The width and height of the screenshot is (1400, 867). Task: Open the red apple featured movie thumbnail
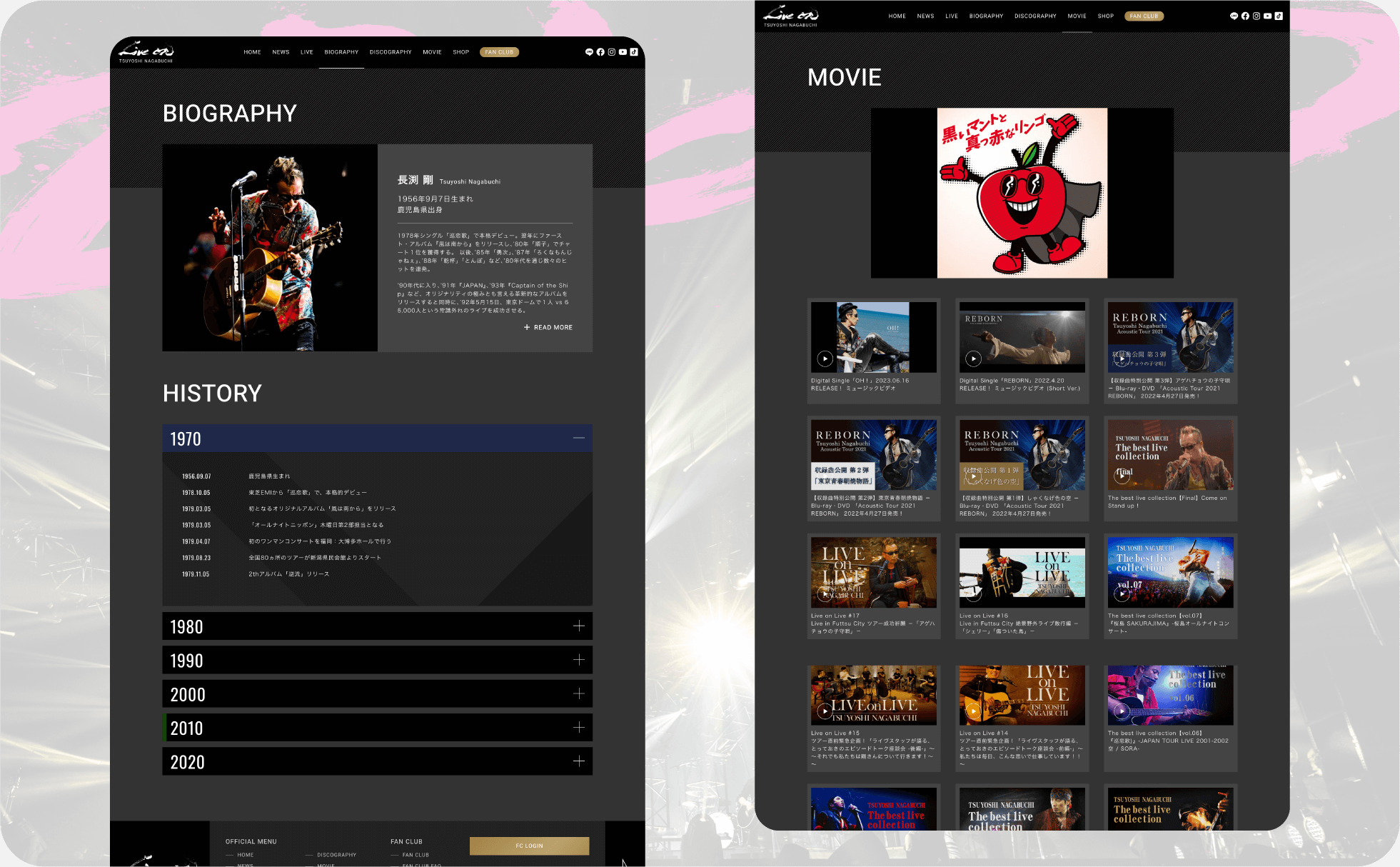click(x=1022, y=193)
